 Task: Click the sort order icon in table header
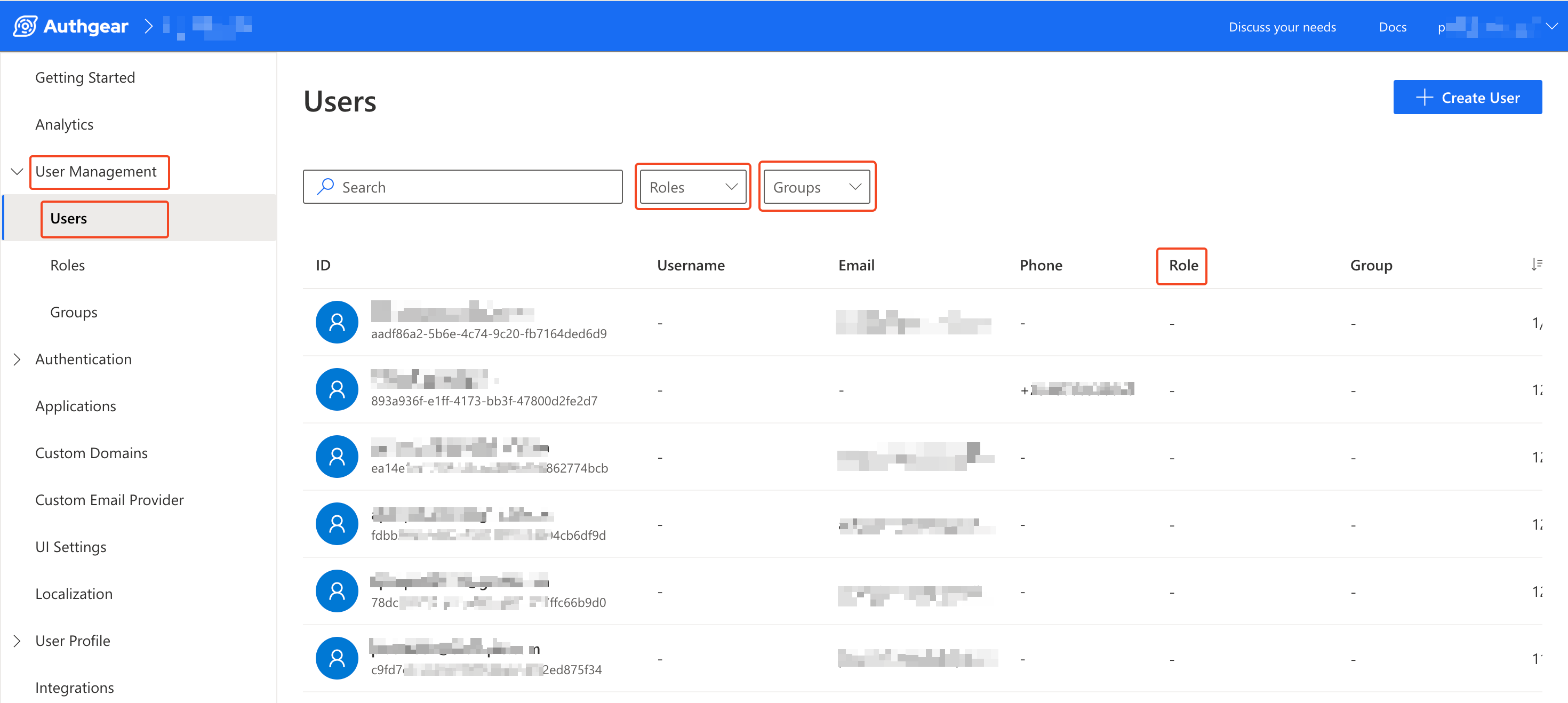[1537, 264]
